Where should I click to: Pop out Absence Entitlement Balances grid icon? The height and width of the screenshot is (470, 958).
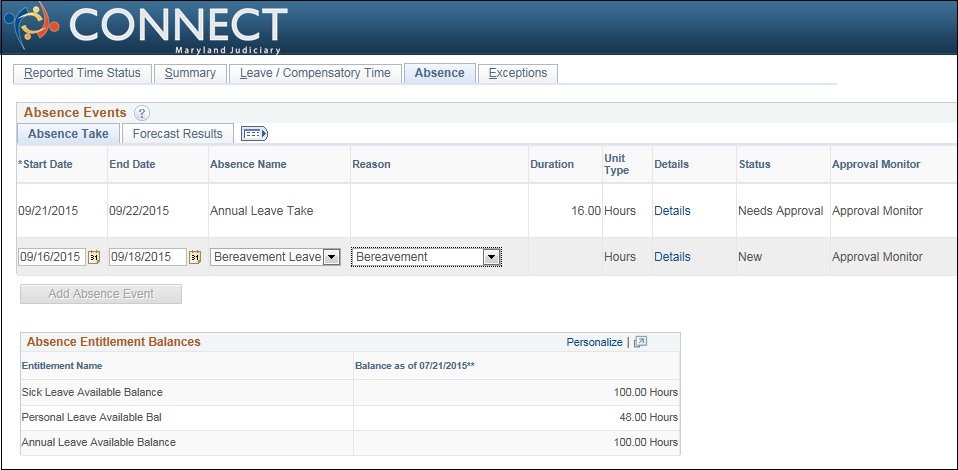click(x=640, y=342)
